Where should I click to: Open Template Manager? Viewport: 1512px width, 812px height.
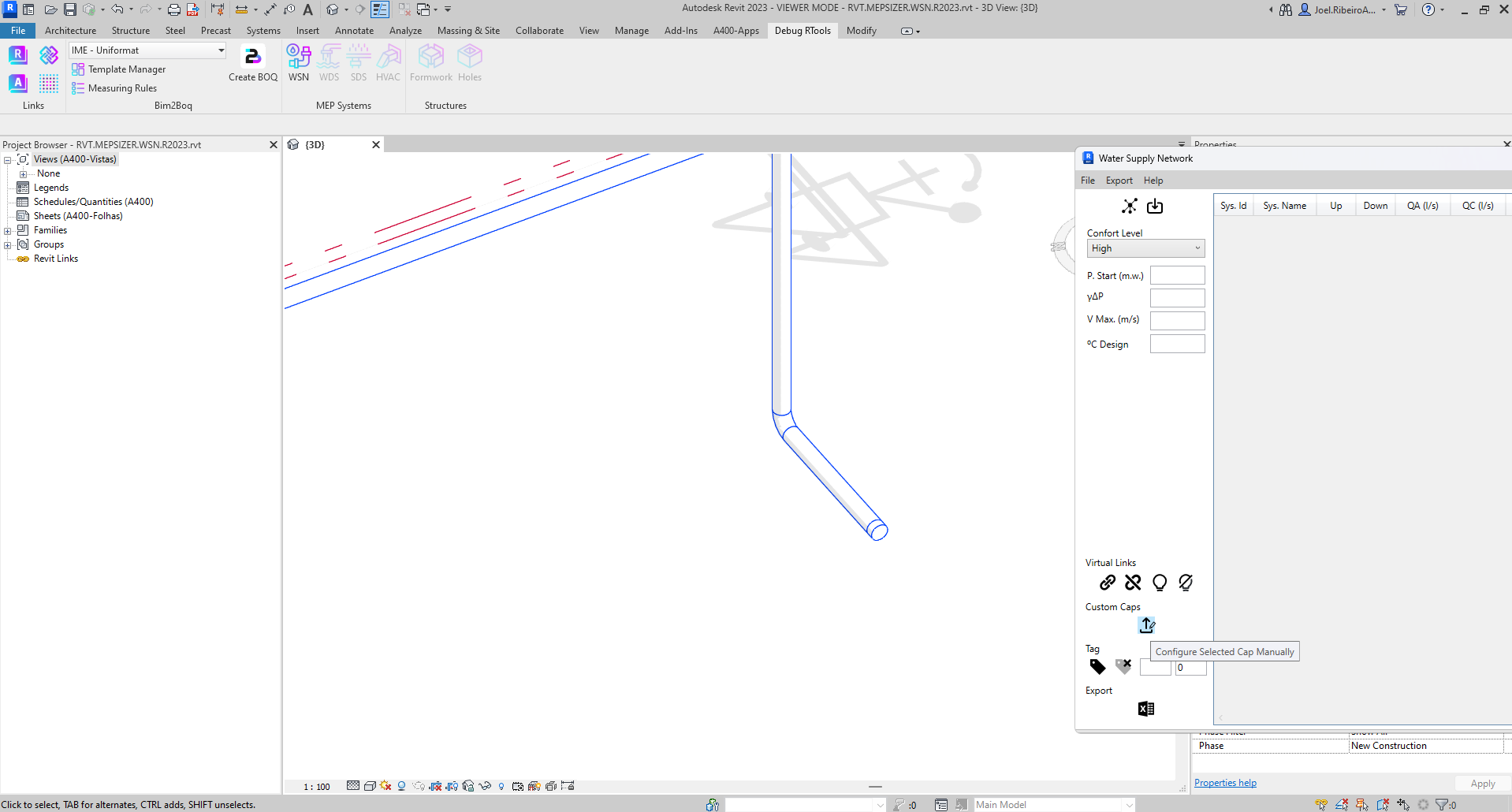119,69
